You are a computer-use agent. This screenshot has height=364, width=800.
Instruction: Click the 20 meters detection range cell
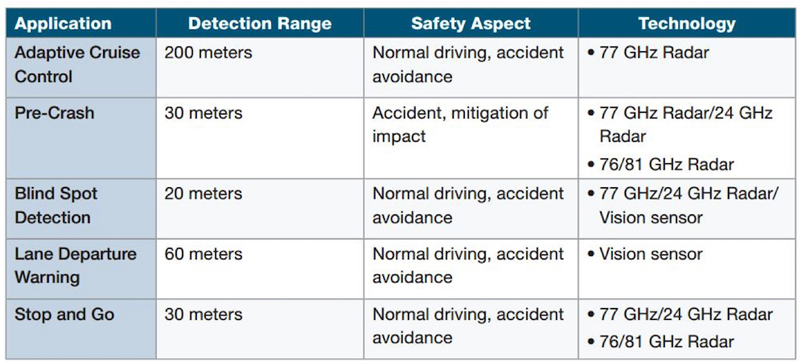point(204,193)
